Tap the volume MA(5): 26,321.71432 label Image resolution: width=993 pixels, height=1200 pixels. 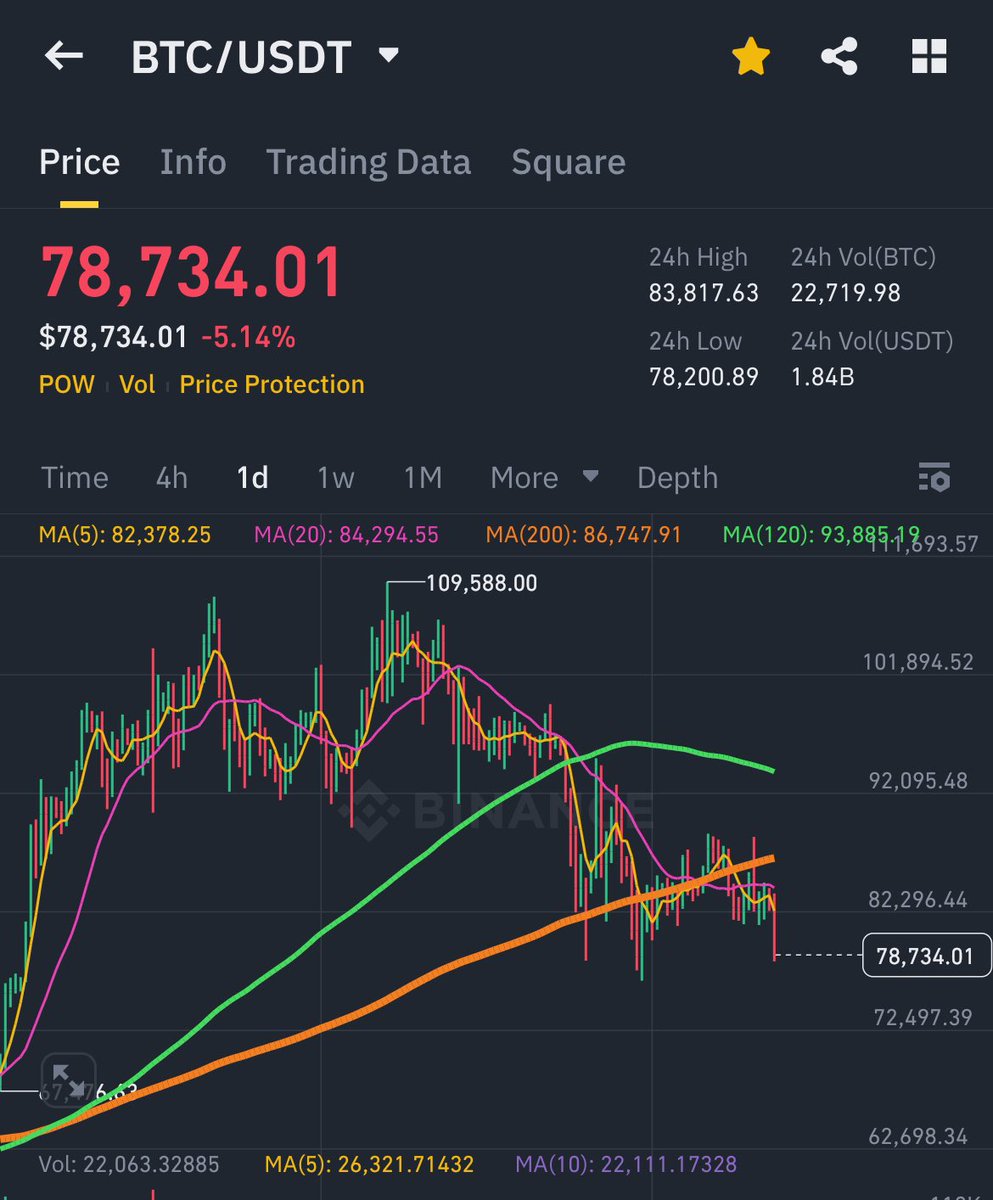coord(369,1164)
